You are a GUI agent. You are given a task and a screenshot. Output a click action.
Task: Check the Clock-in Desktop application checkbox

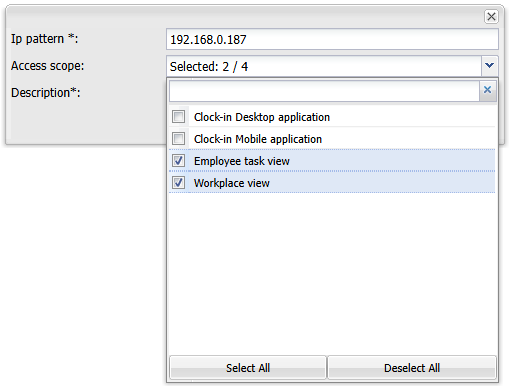pos(178,117)
